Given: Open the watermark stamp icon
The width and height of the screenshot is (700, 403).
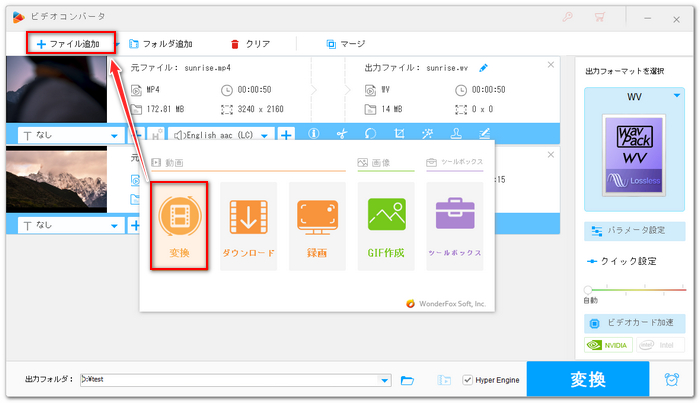Looking at the screenshot, I should [x=456, y=133].
